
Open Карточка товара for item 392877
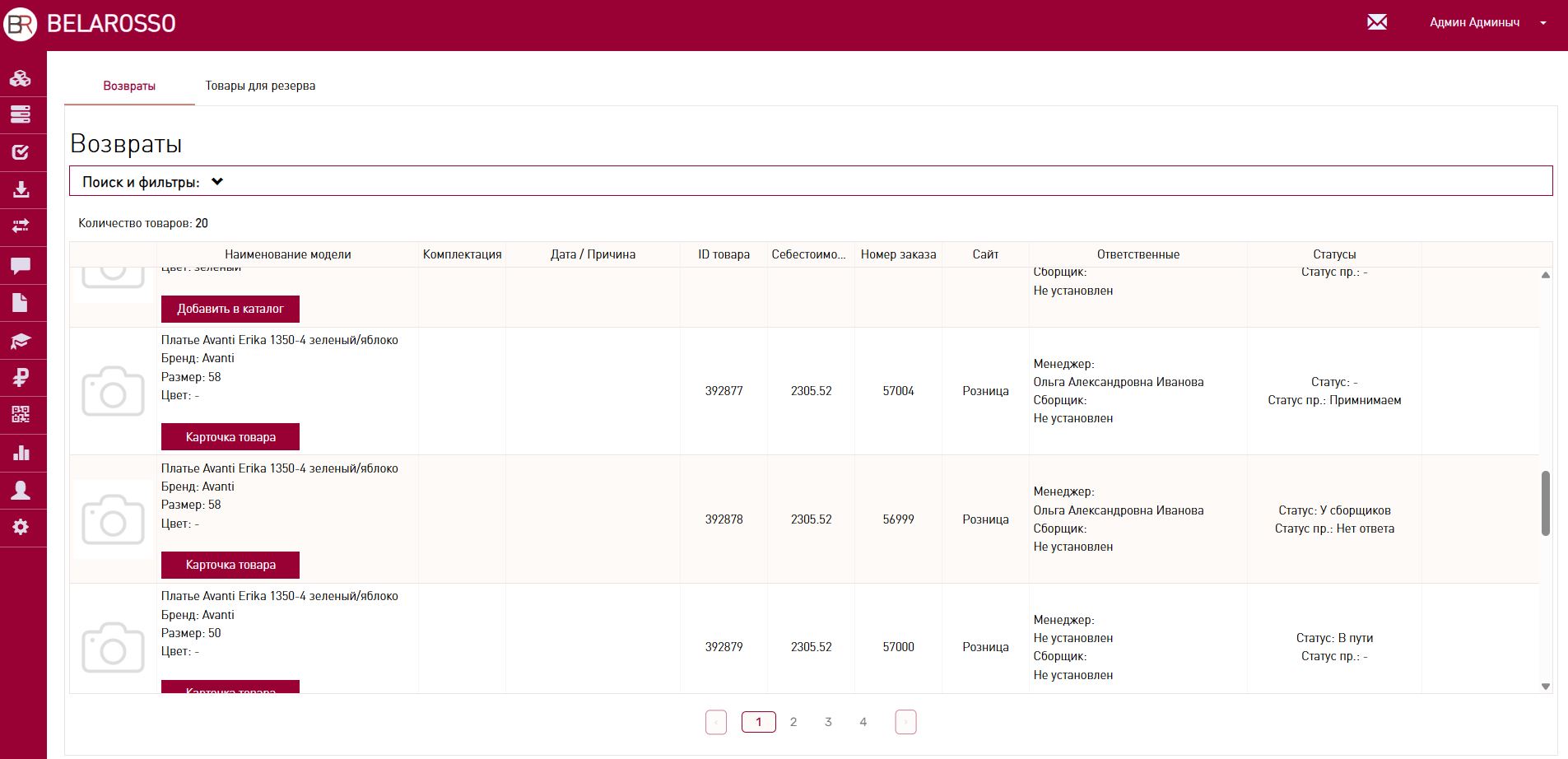230,437
